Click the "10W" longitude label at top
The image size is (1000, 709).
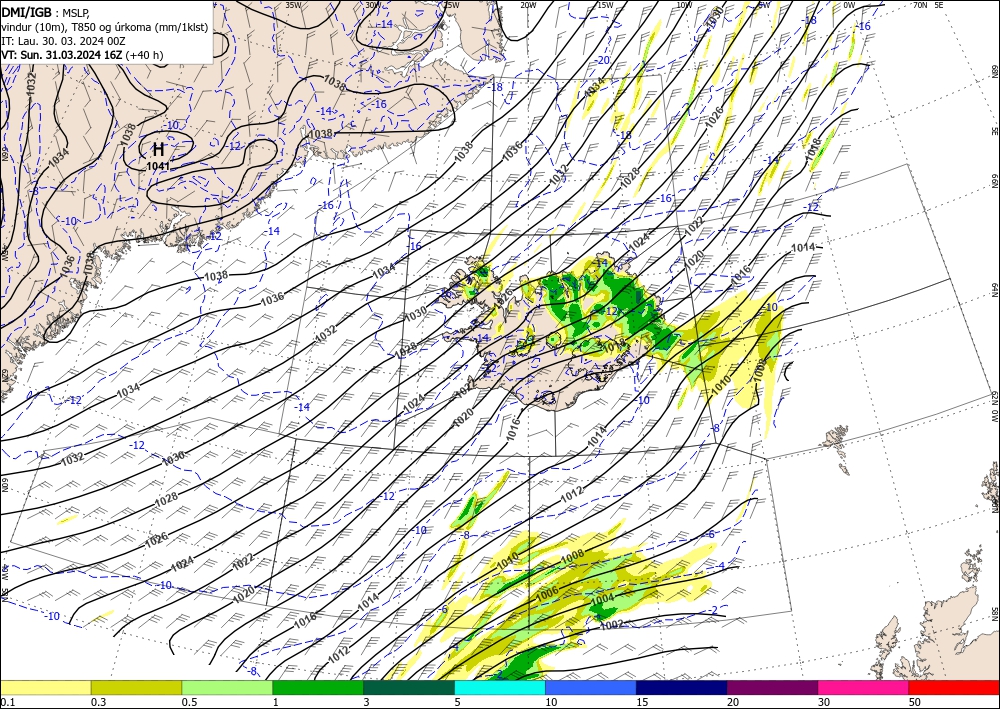point(684,5)
